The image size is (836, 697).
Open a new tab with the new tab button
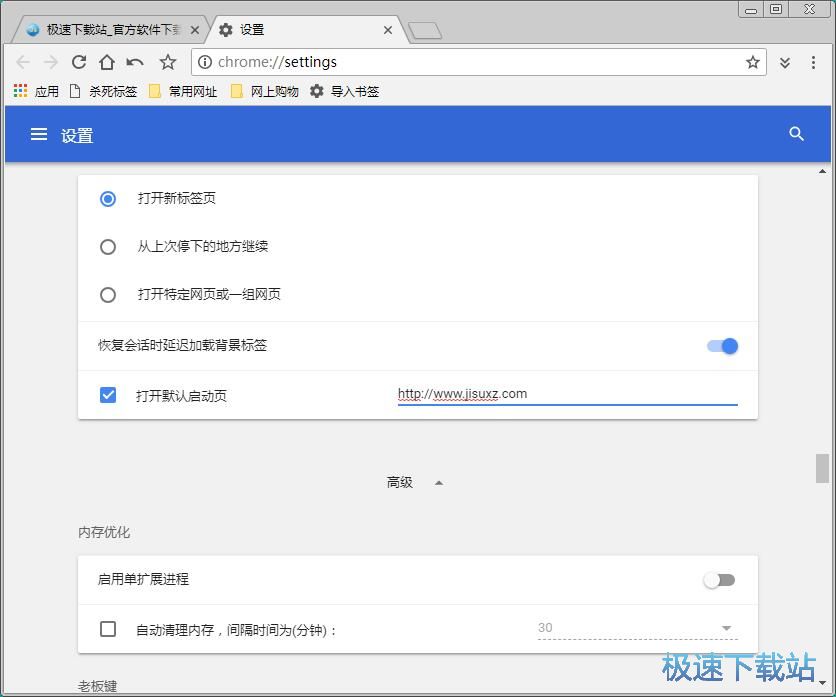click(x=425, y=31)
